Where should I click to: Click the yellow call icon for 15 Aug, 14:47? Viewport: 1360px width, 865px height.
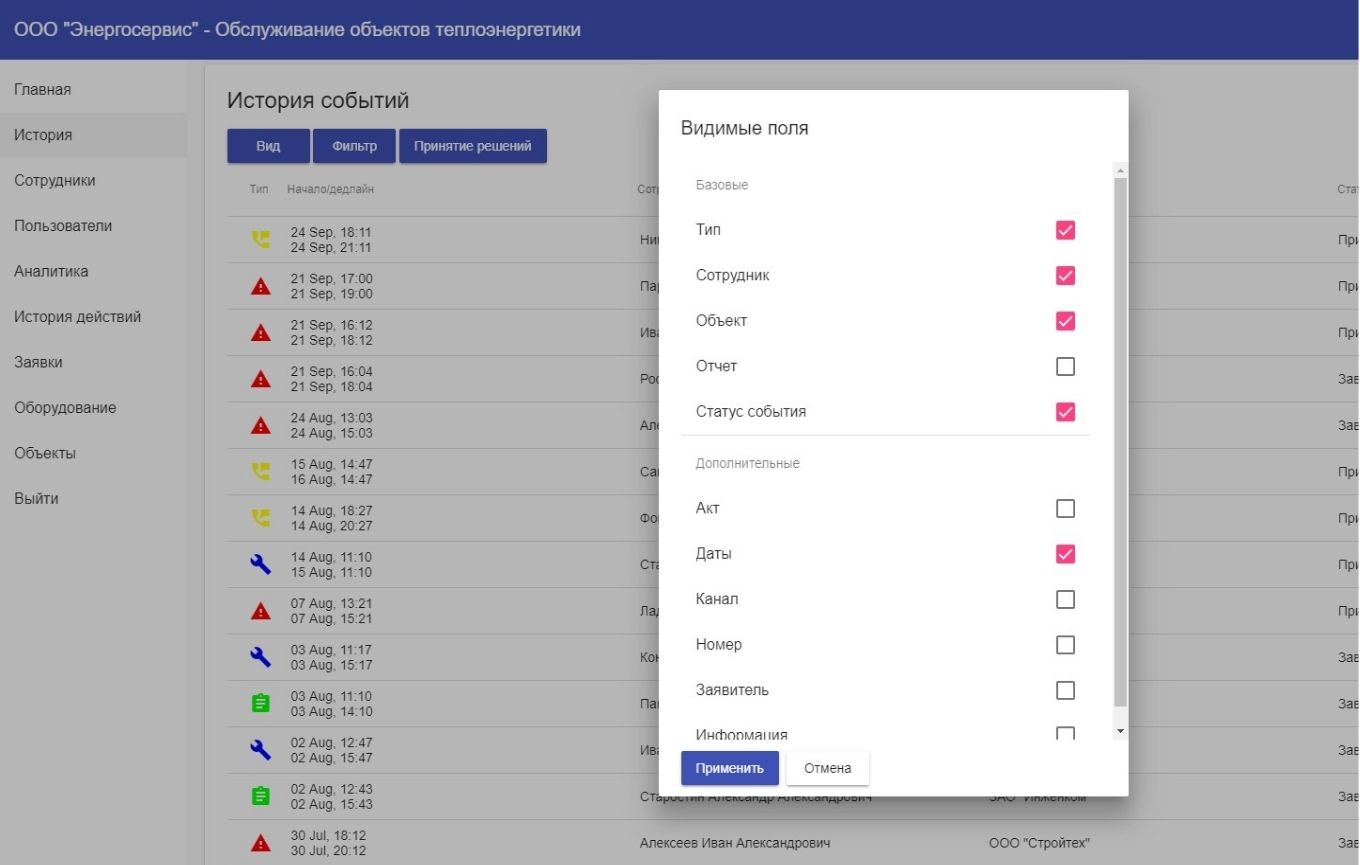[261, 472]
